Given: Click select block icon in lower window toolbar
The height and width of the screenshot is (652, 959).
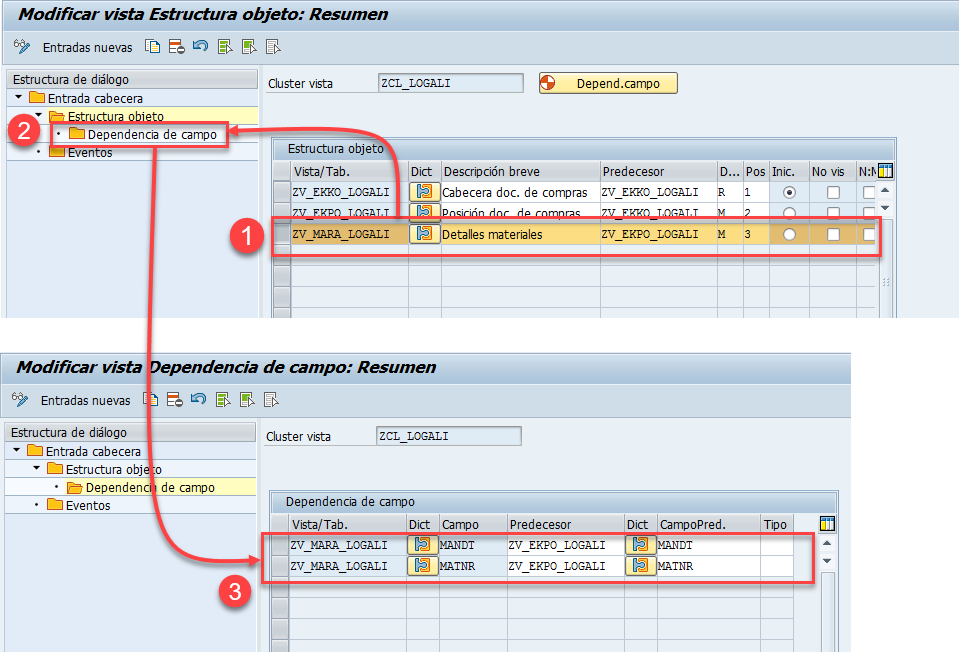Looking at the screenshot, I should (247, 400).
